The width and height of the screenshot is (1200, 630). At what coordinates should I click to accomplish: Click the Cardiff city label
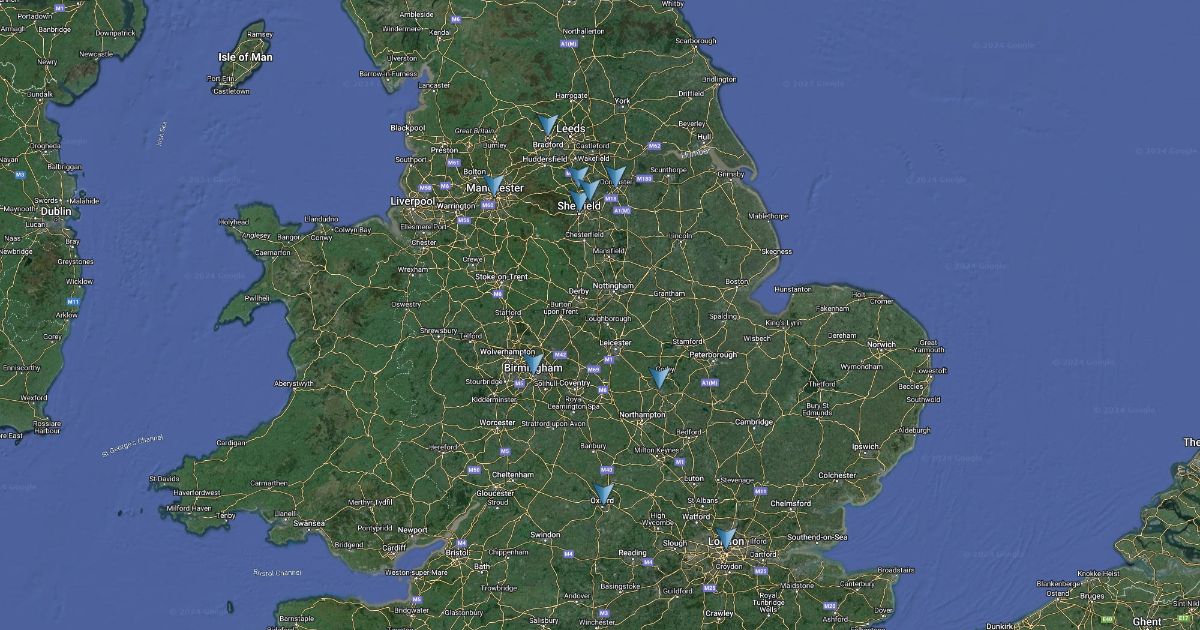[x=394, y=547]
